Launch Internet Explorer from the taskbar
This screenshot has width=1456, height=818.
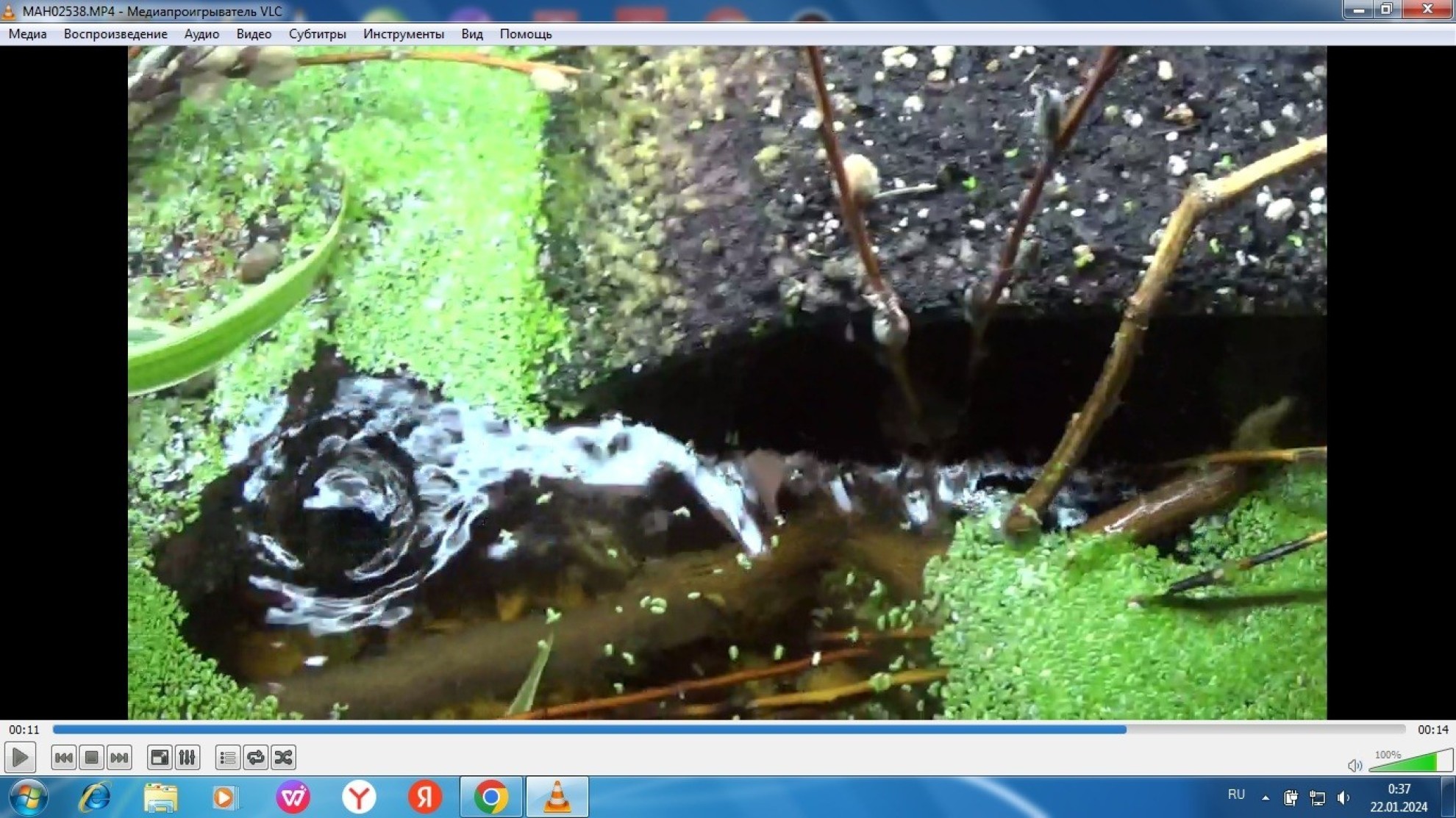click(x=95, y=797)
